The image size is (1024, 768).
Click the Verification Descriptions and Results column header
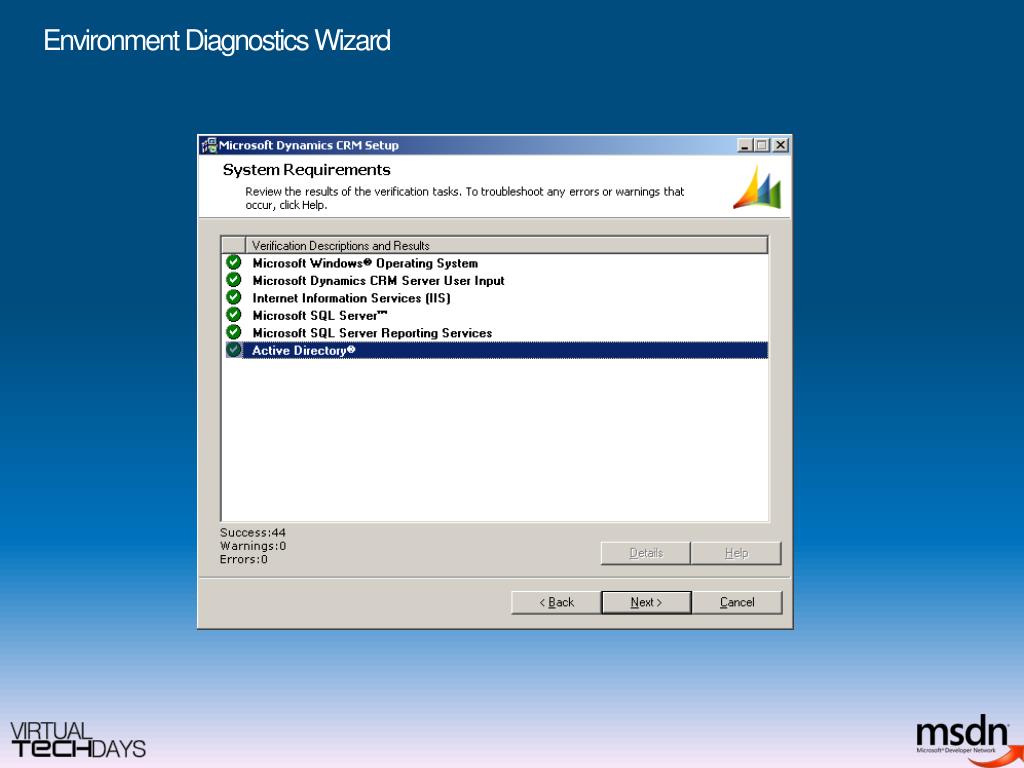pyautogui.click(x=506, y=246)
